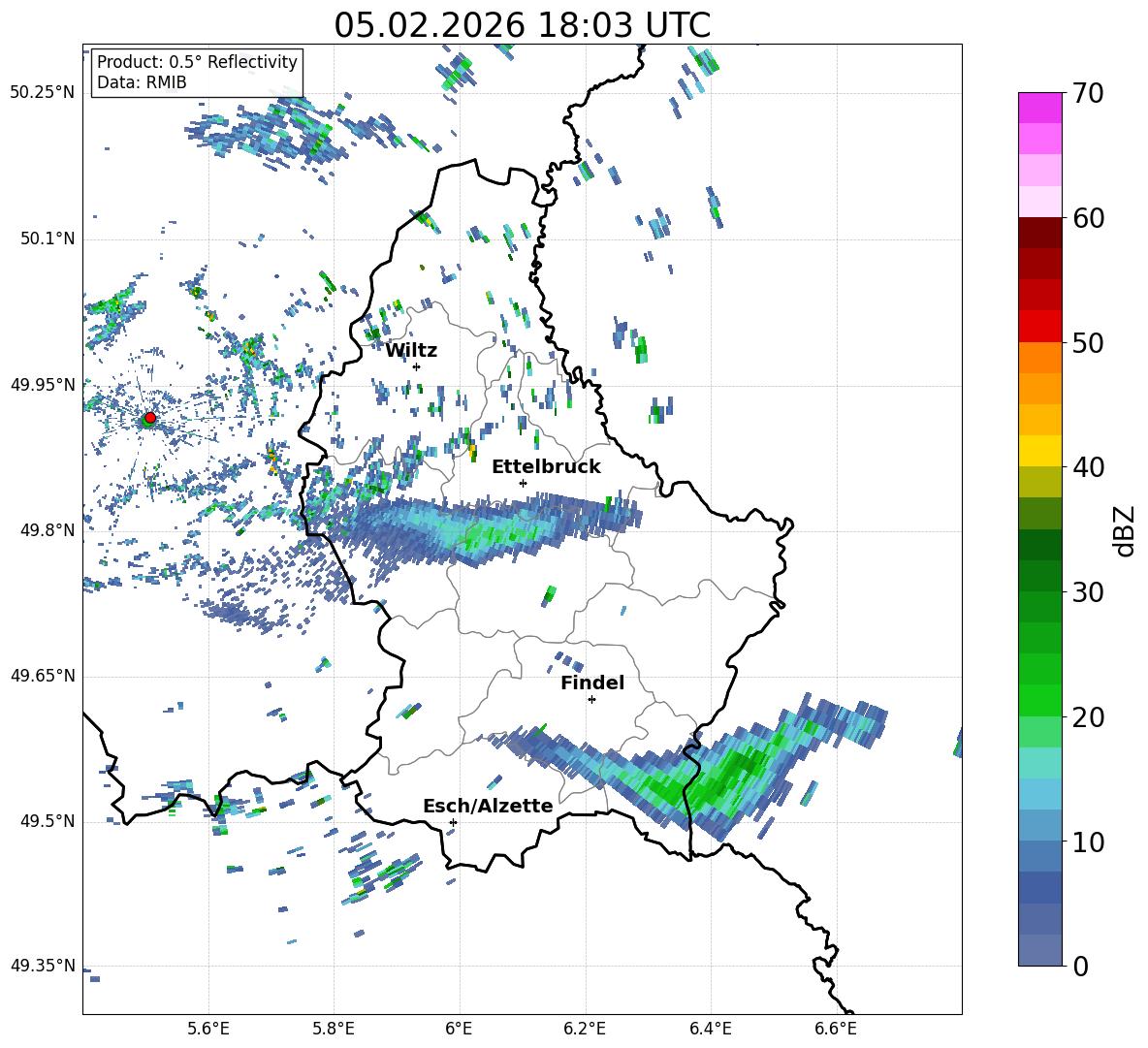Click the Wiltz station cross marker
This screenshot has width=1148, height=1048.
[x=417, y=366]
